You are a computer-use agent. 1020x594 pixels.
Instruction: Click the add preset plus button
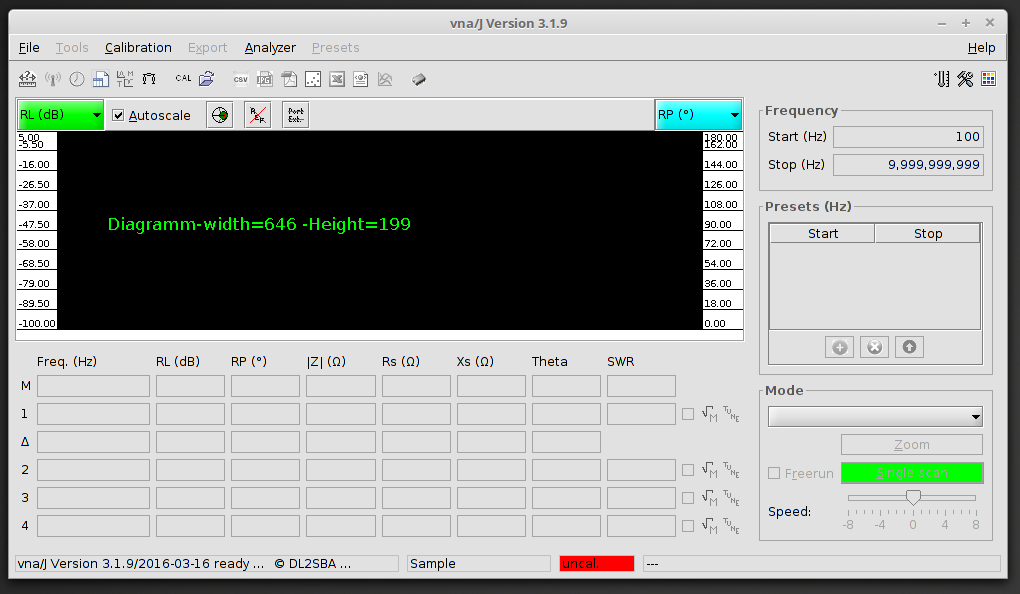click(839, 347)
